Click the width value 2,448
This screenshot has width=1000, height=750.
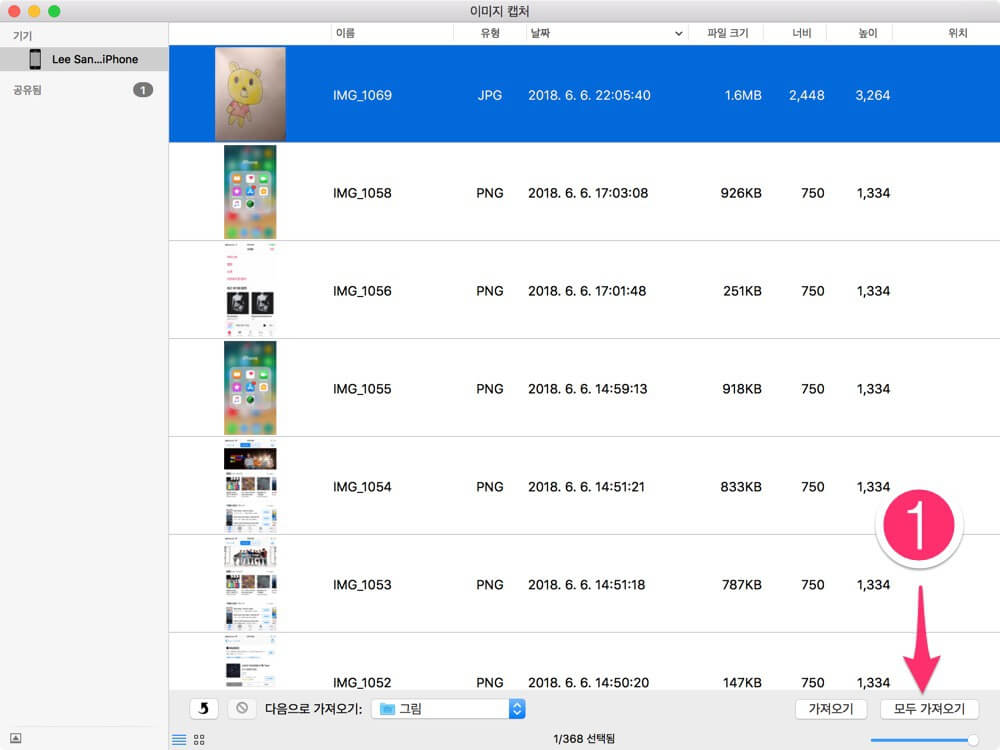tap(807, 95)
